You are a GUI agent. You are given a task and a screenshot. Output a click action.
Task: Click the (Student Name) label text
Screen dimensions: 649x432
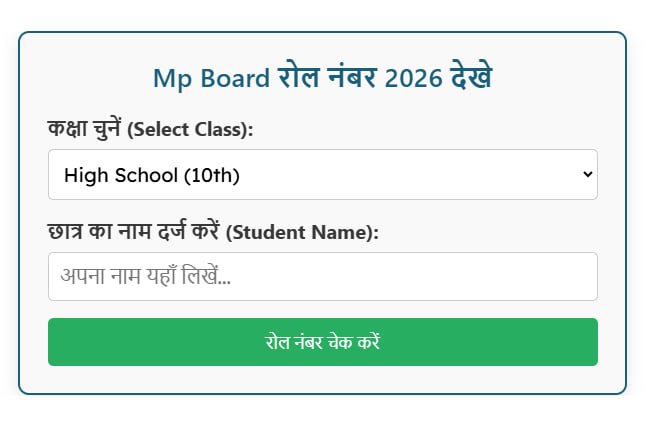point(303,233)
